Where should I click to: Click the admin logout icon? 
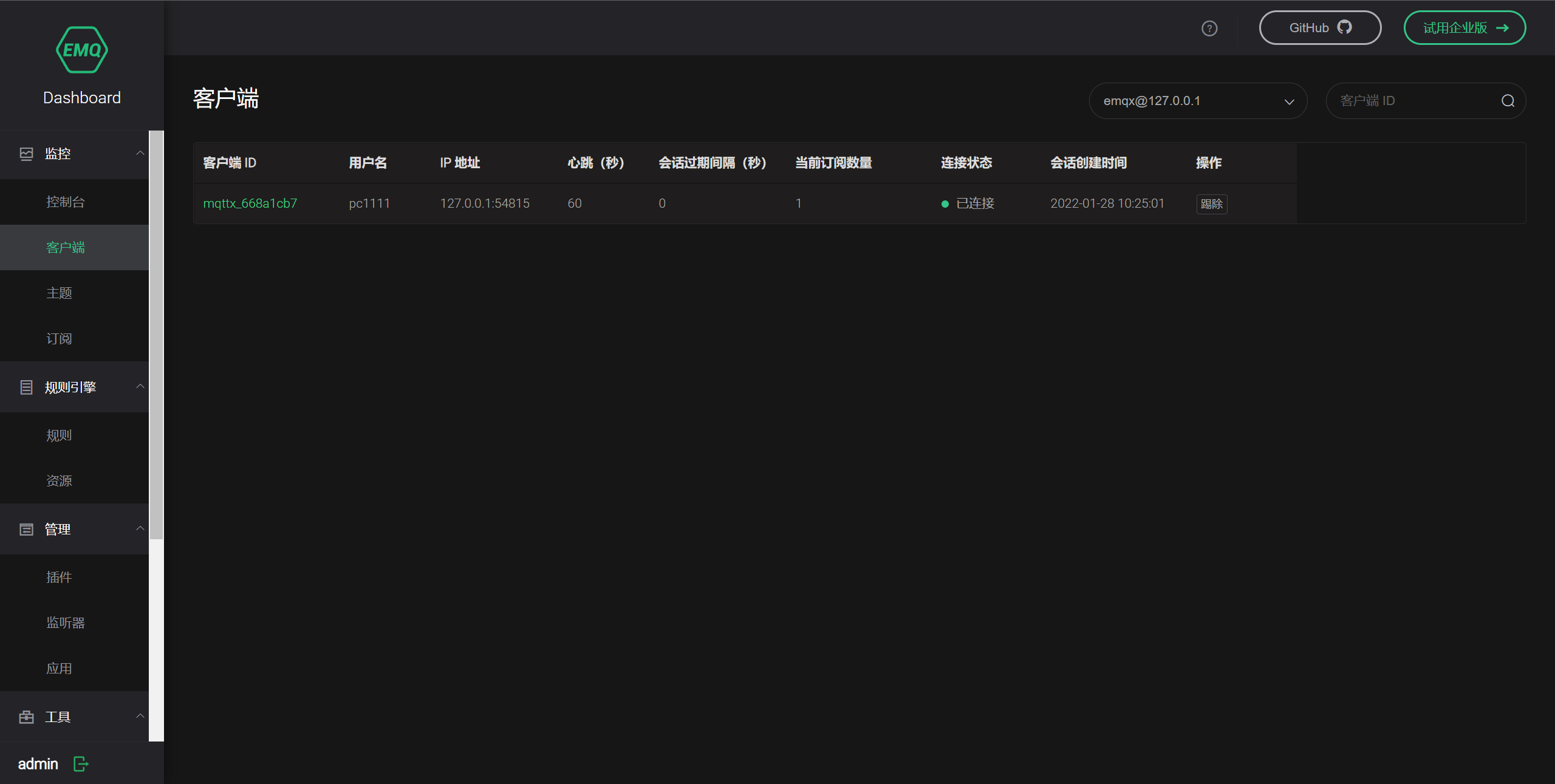point(81,764)
